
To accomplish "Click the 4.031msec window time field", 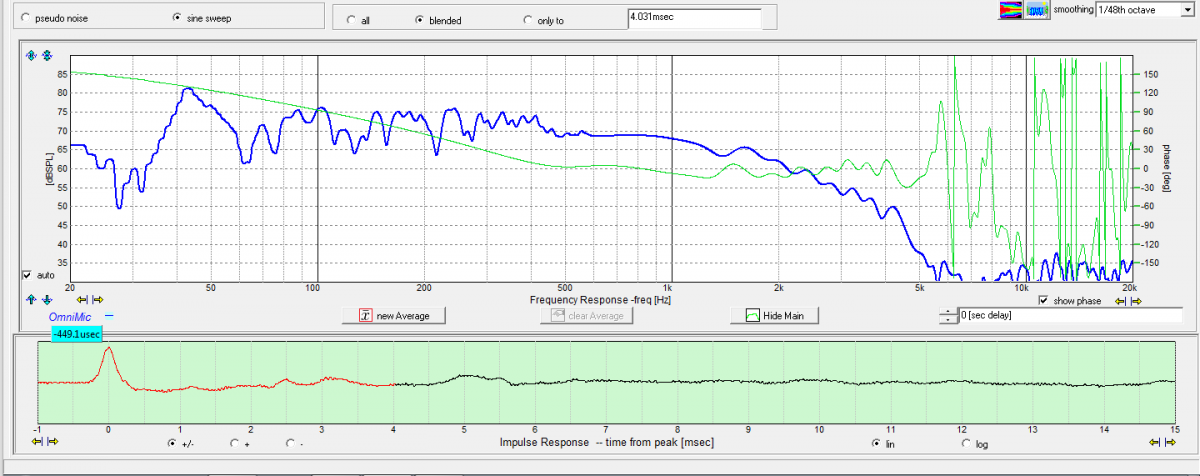I will click(x=694, y=17).
